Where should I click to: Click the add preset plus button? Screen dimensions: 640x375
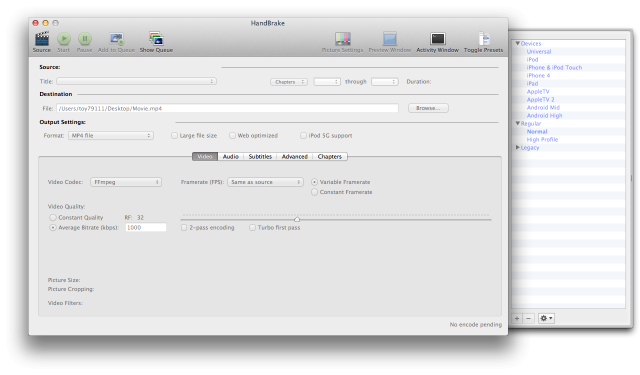click(517, 318)
